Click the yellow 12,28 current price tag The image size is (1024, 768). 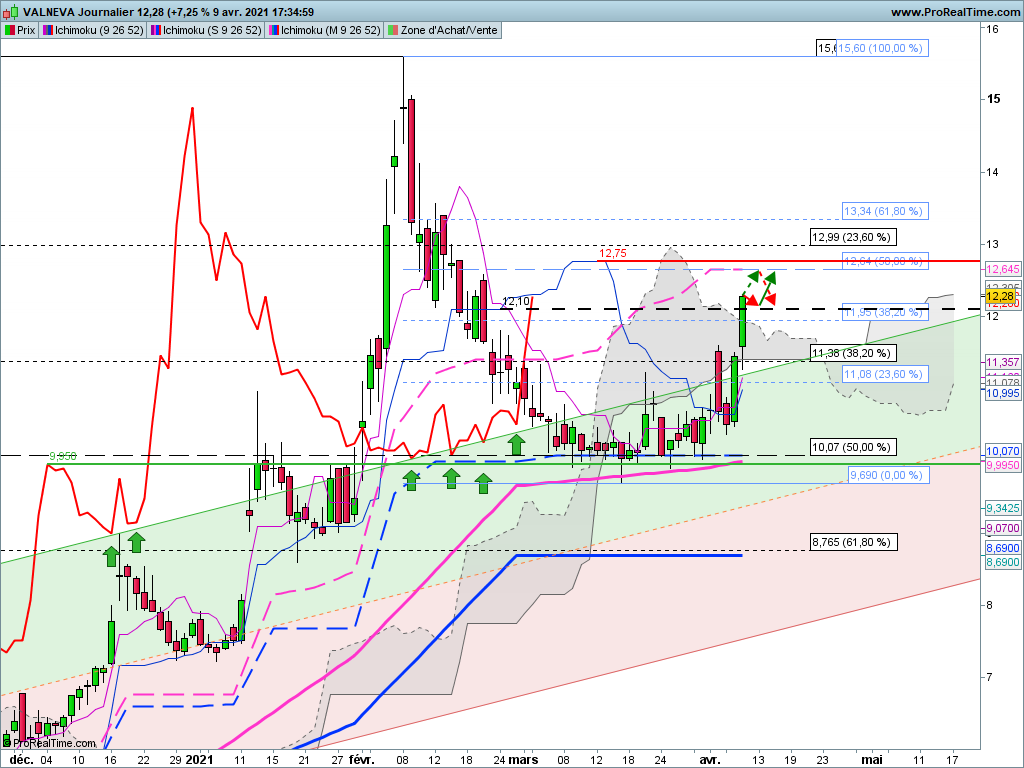click(x=1000, y=296)
